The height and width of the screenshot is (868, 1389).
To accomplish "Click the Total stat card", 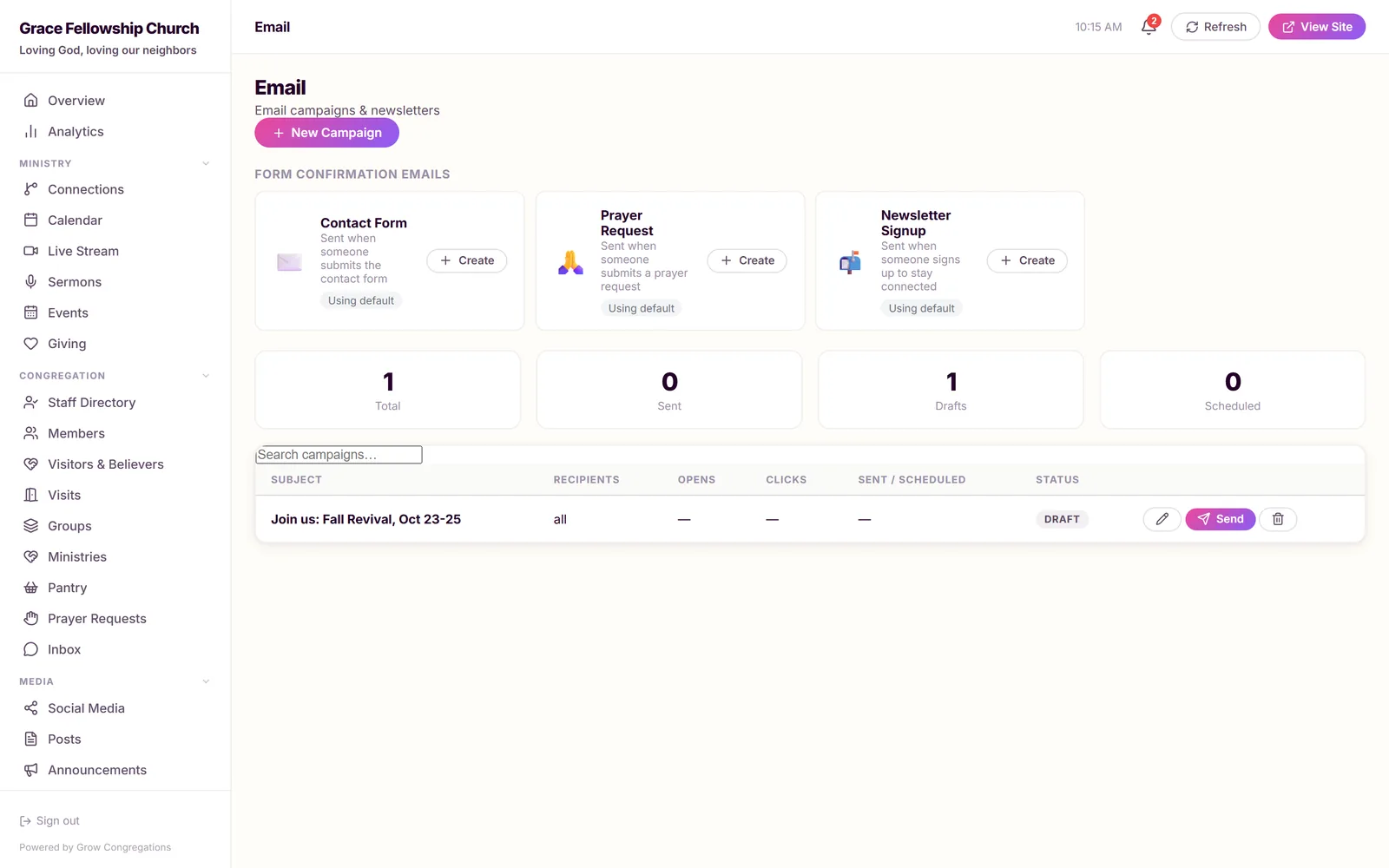I will click(x=388, y=390).
